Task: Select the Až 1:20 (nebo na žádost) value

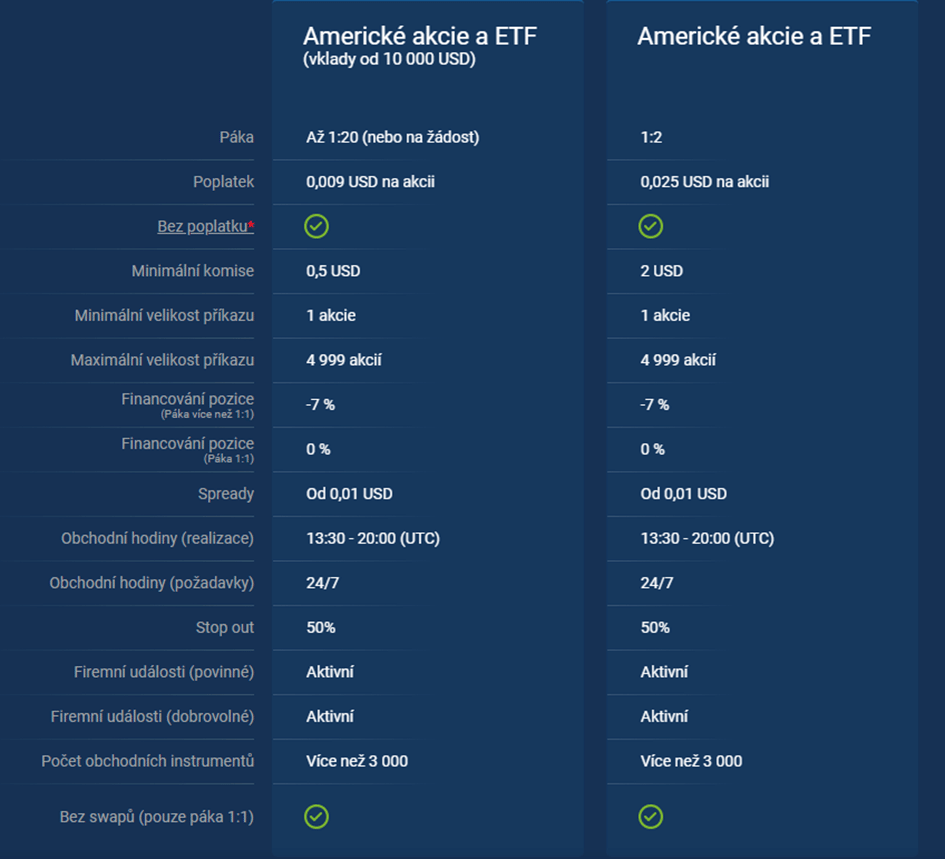Action: (392, 137)
